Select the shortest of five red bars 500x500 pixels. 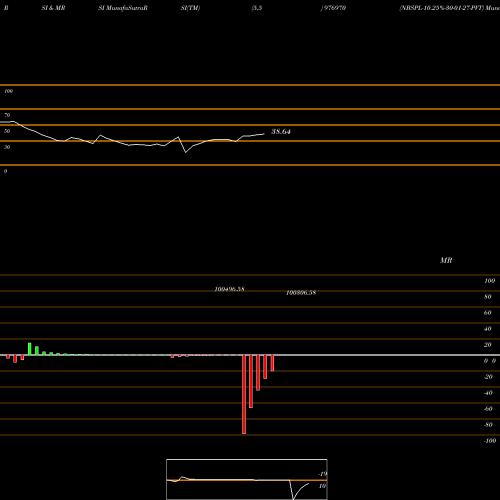click(272, 363)
